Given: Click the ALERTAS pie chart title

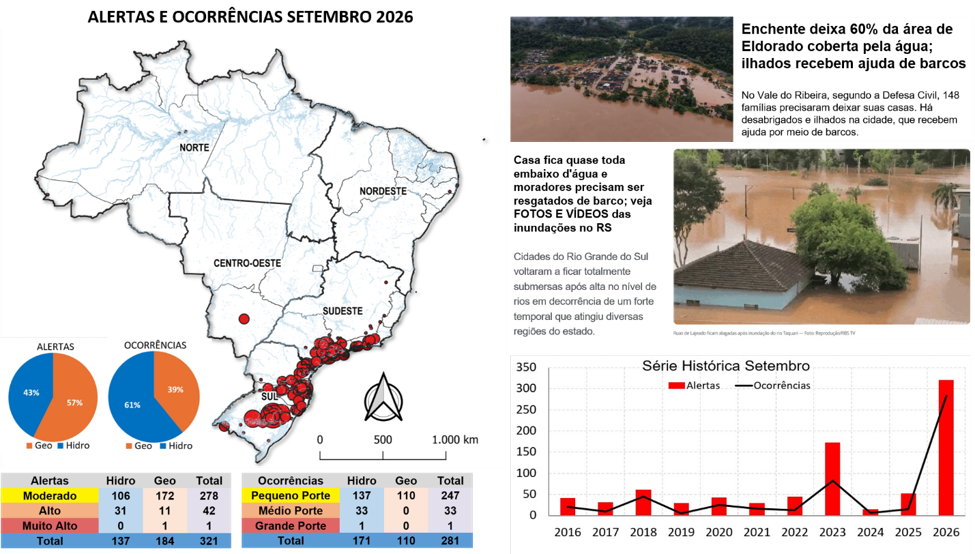Looking at the screenshot, I should click(55, 346).
